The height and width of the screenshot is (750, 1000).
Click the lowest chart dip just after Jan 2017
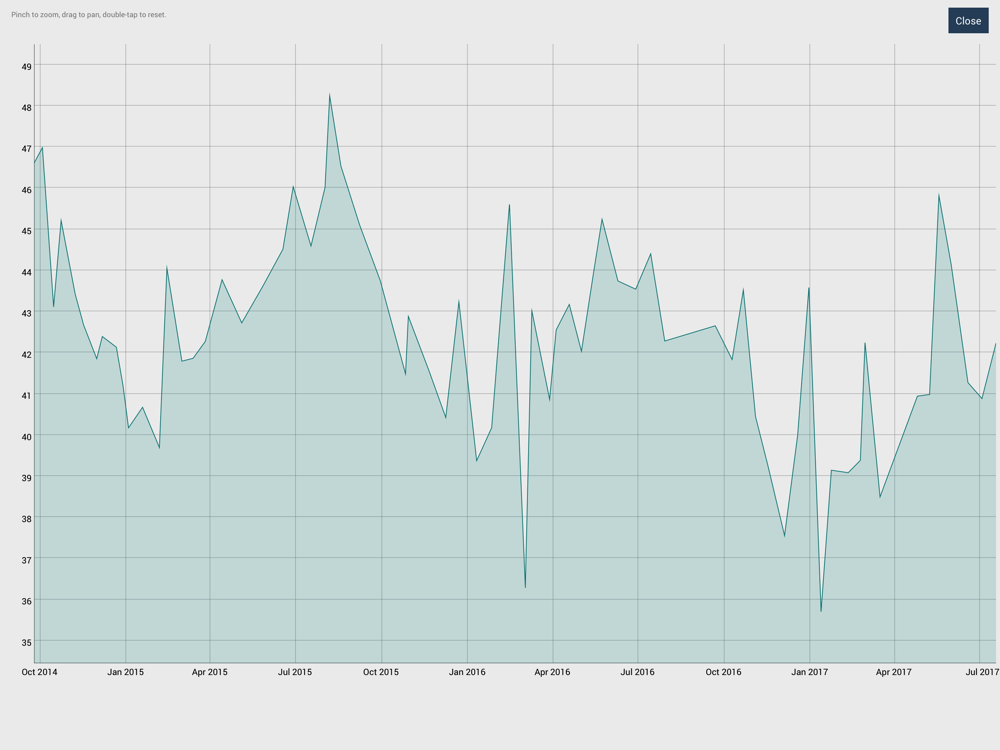pyautogui.click(x=821, y=611)
